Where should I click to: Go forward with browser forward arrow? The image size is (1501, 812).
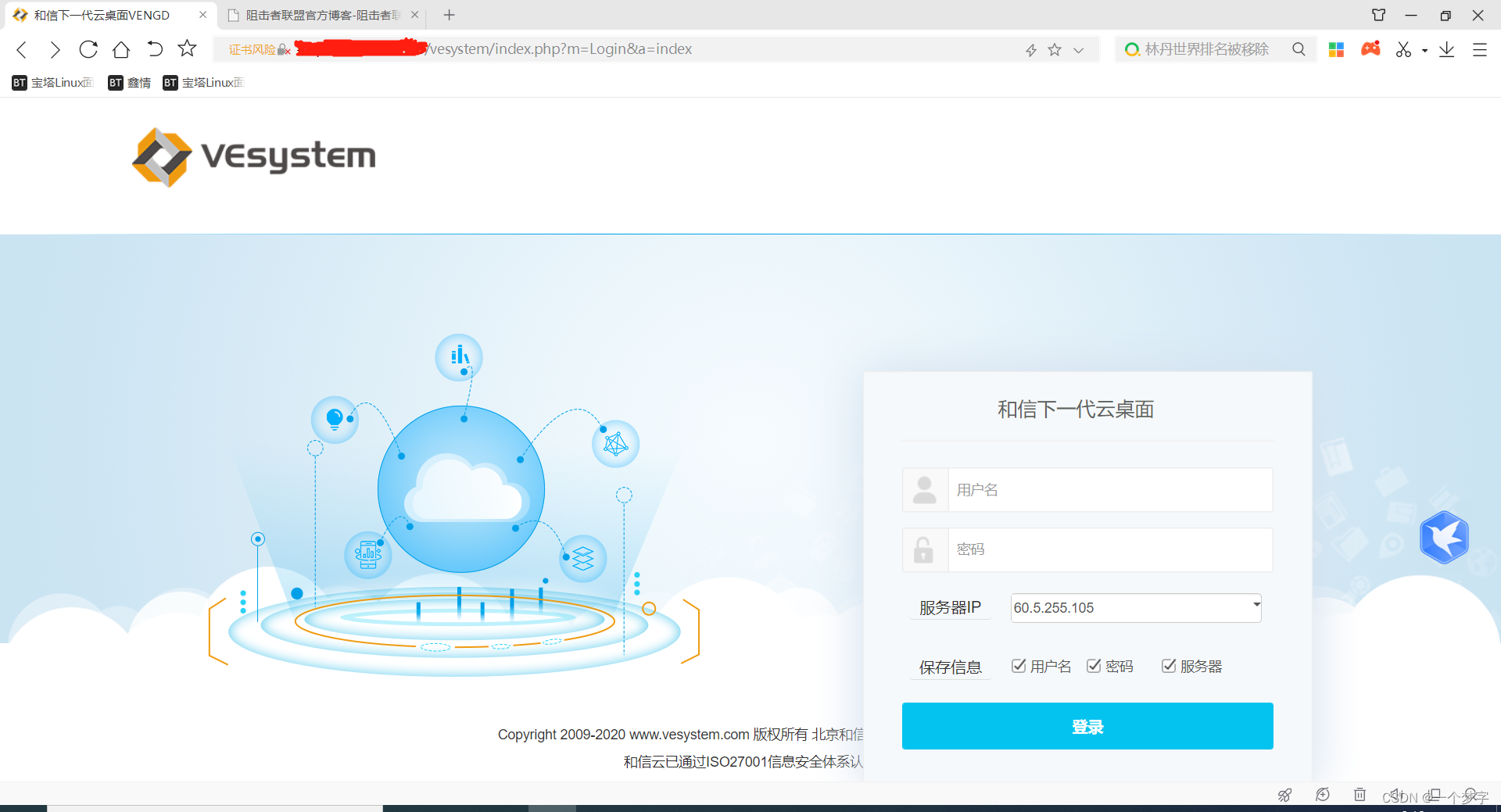[x=55, y=49]
